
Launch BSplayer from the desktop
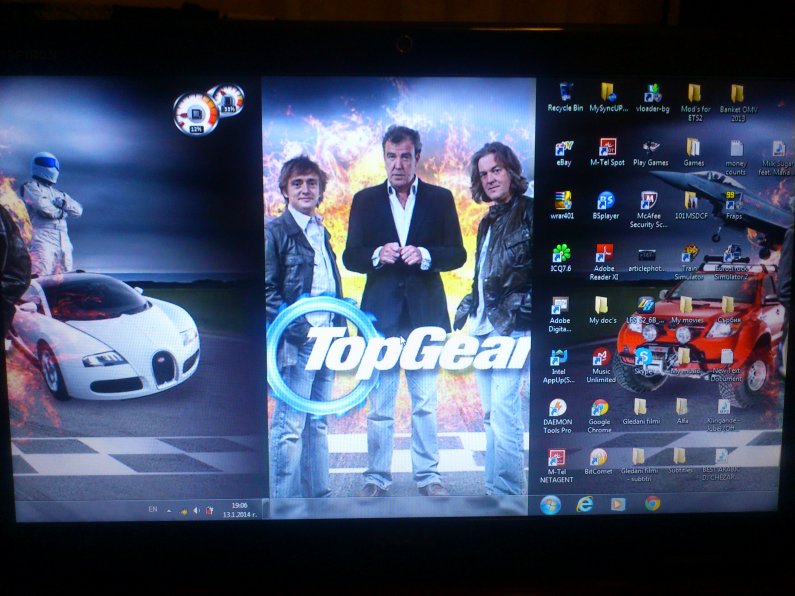[x=605, y=201]
